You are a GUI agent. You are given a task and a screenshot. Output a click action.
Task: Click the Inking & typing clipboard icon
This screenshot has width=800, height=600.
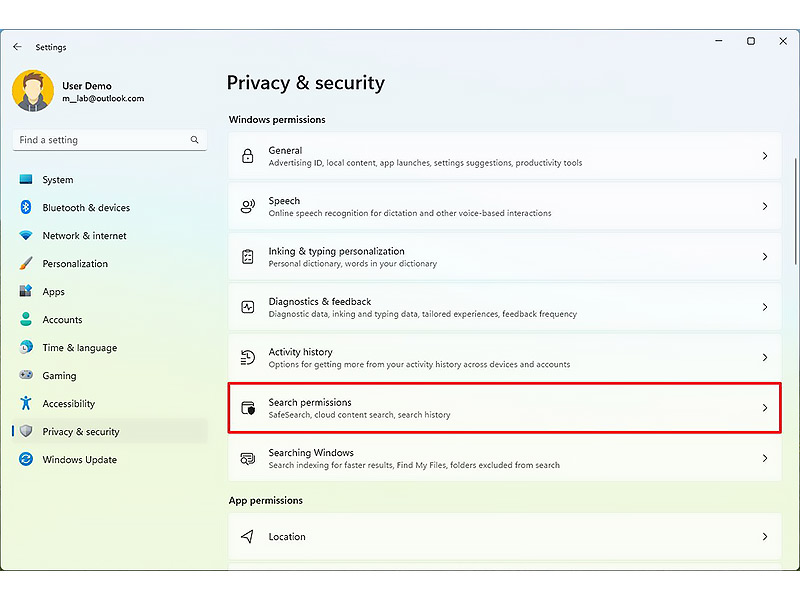pos(248,257)
